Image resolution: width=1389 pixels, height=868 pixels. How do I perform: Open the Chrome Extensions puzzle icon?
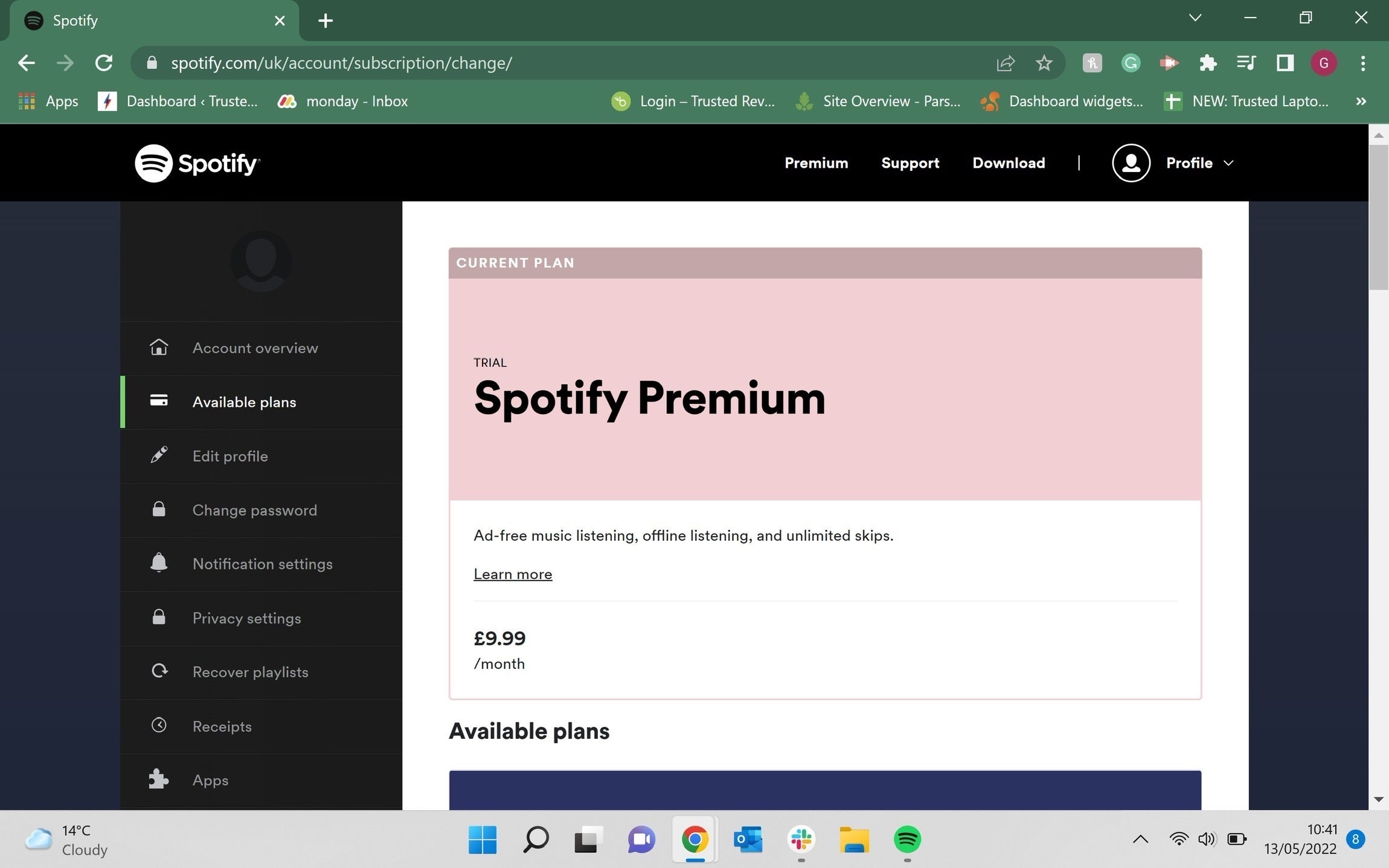tap(1208, 63)
